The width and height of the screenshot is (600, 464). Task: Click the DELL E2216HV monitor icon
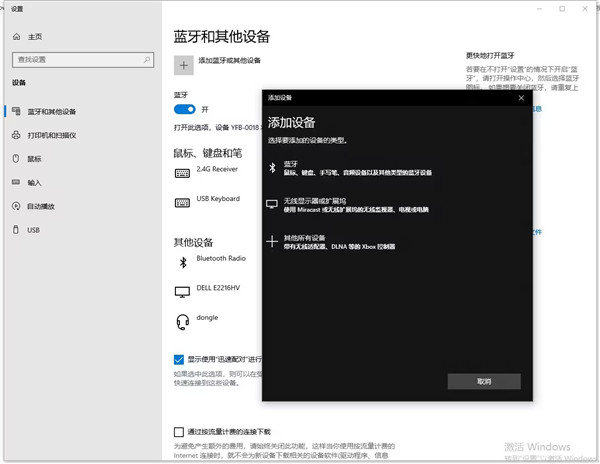(x=182, y=292)
